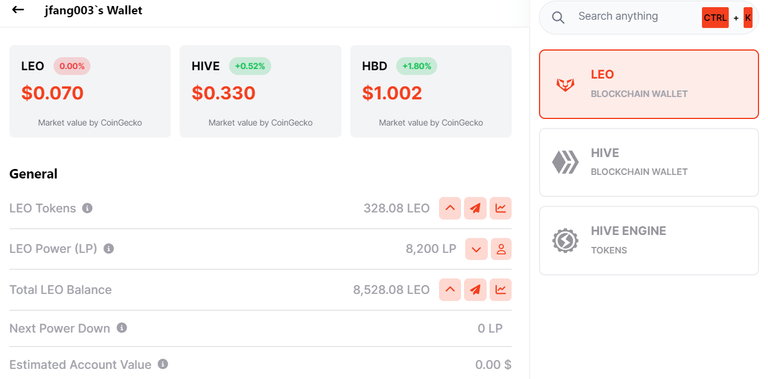Screen dimensions: 768x379
Task: Click Market value by CoinGecko under LEO
Action: [x=90, y=123]
